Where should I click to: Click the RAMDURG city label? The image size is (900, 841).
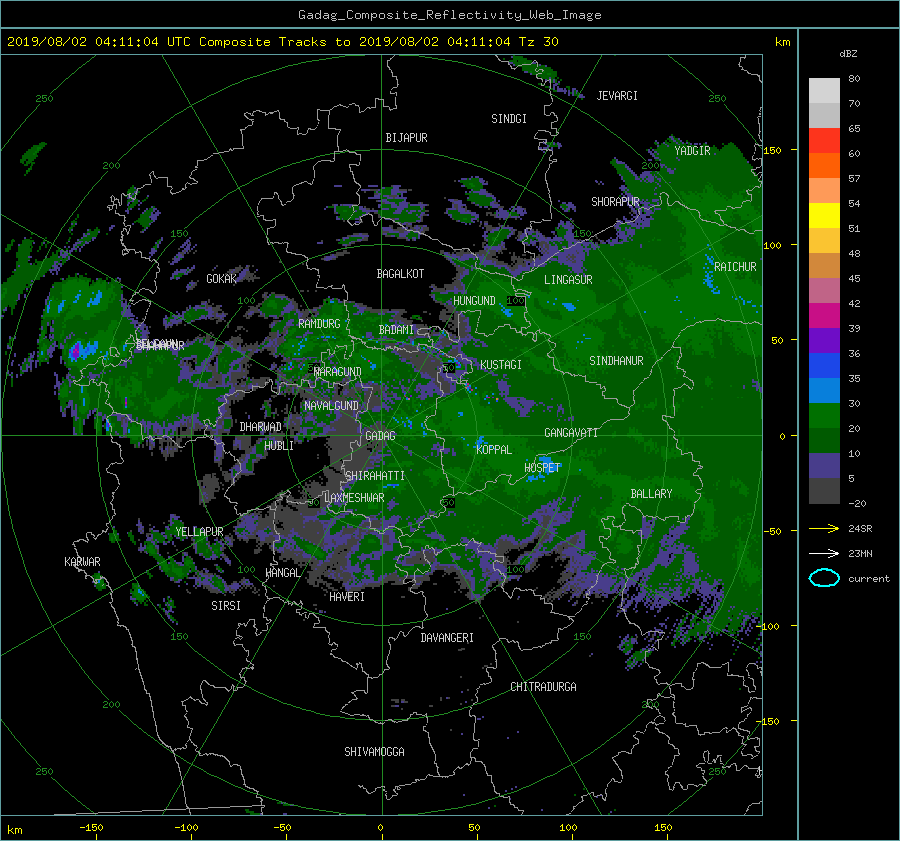tap(319, 324)
